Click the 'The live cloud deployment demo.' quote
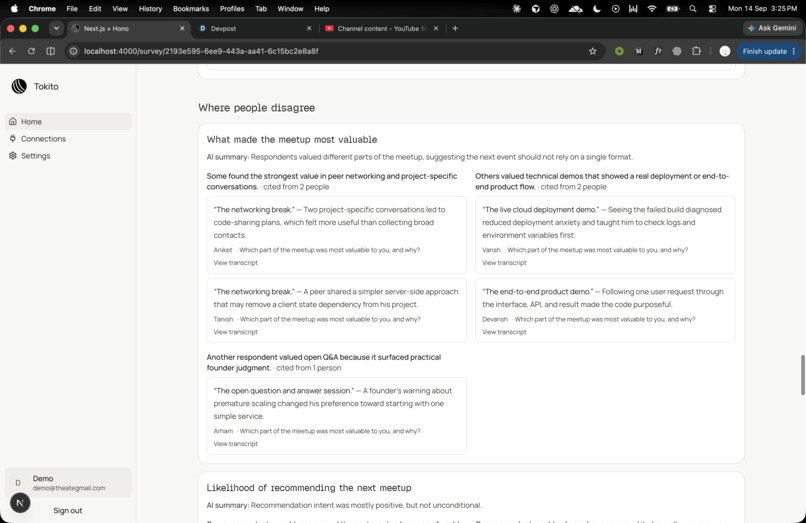Screen dimensions: 806x523 [x=540, y=209]
